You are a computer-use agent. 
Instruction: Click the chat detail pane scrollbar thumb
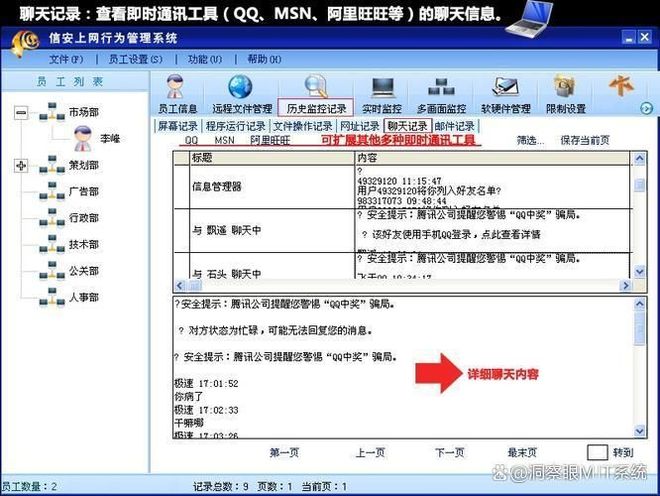639,328
